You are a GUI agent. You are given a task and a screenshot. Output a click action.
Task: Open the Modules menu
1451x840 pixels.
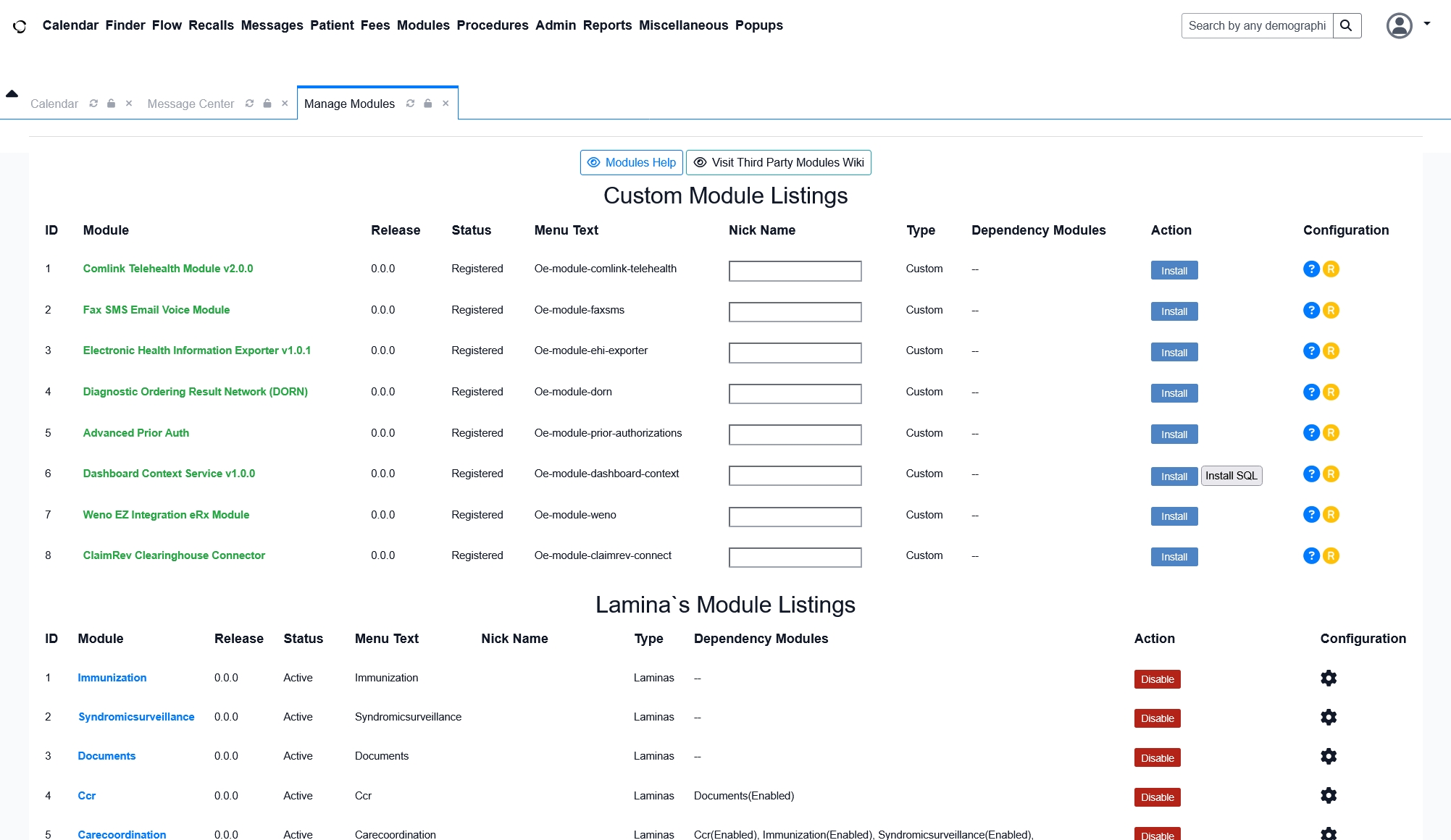pyautogui.click(x=423, y=25)
